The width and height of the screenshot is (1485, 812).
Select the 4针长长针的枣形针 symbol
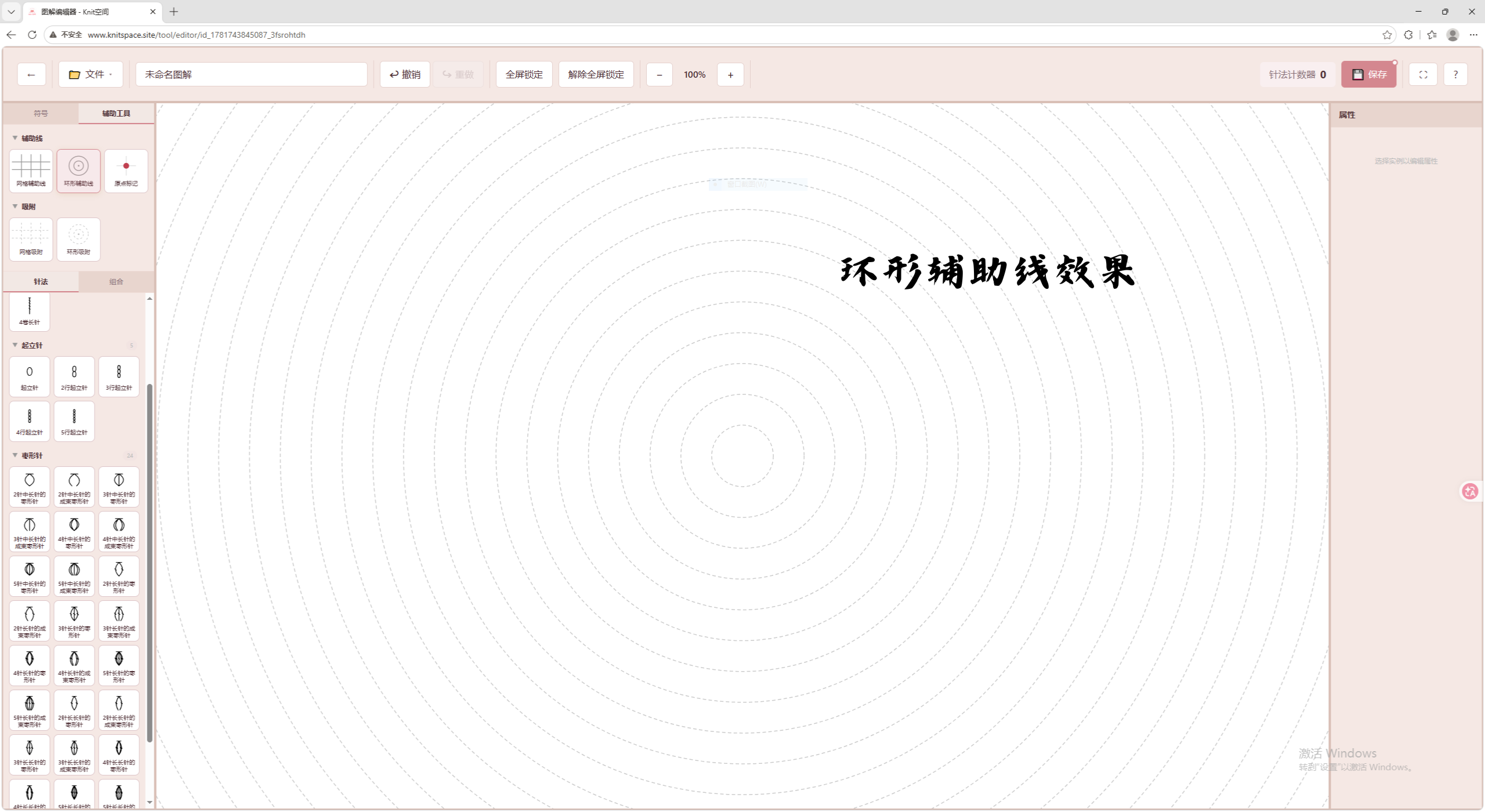pyautogui.click(x=119, y=755)
